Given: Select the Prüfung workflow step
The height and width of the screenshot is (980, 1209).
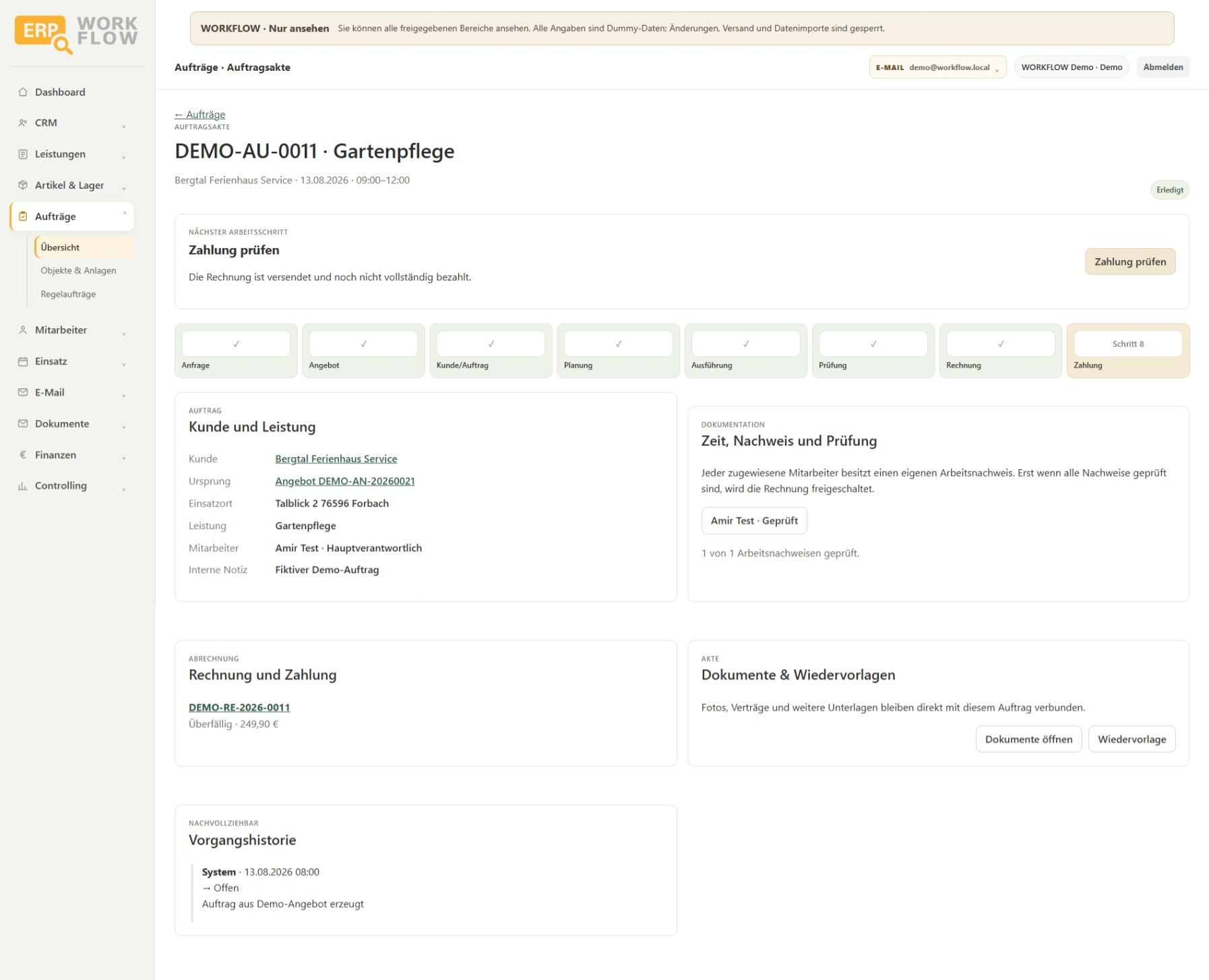Looking at the screenshot, I should tap(873, 350).
